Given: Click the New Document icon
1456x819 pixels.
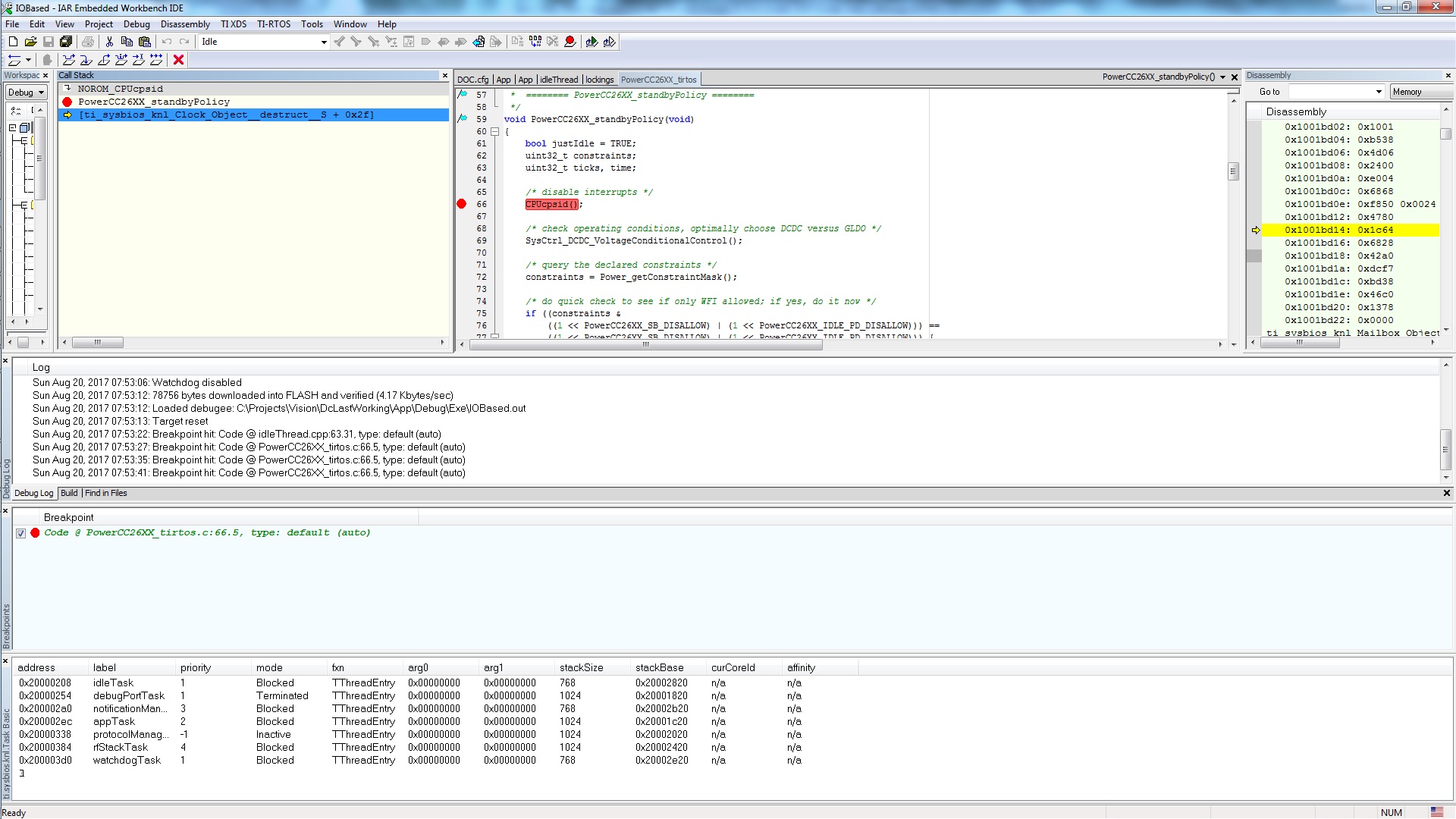Looking at the screenshot, I should (x=13, y=42).
